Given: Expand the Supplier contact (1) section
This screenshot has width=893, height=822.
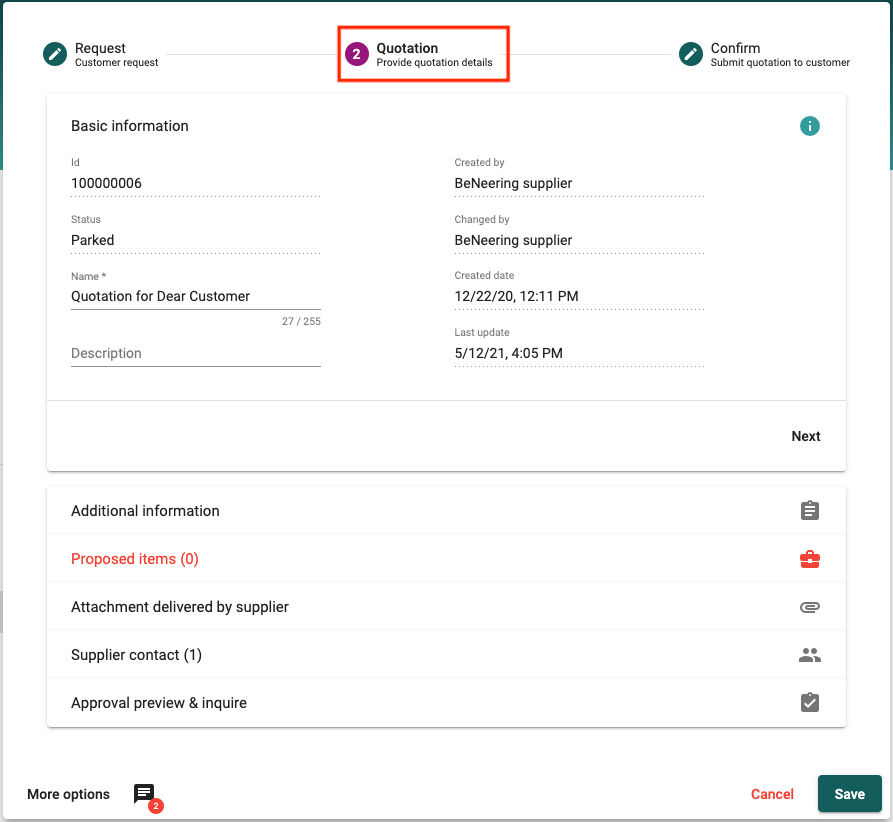Looking at the screenshot, I should click(136, 655).
